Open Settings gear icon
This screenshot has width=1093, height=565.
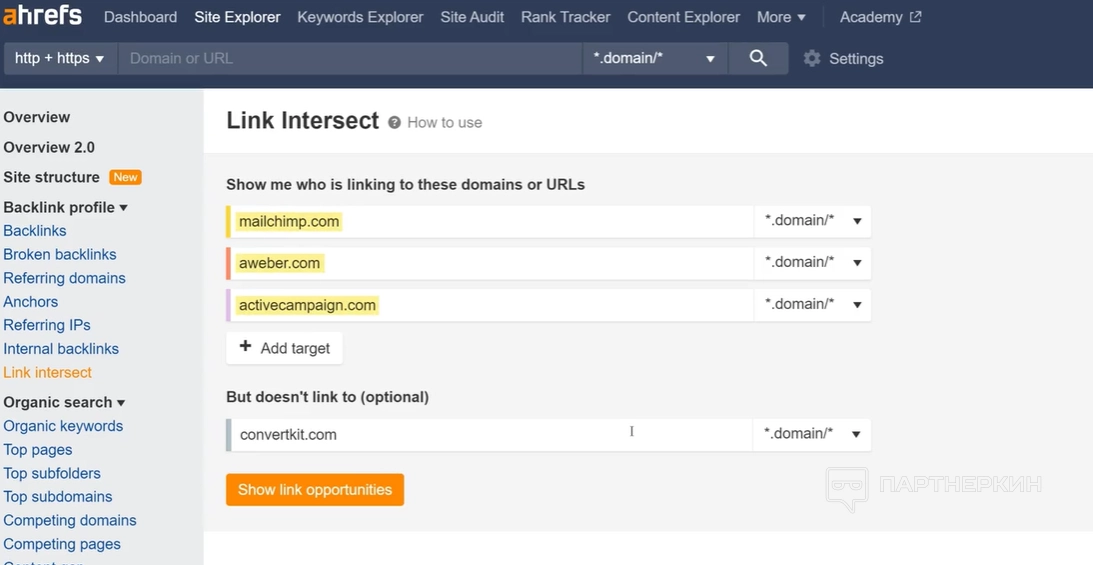[812, 59]
